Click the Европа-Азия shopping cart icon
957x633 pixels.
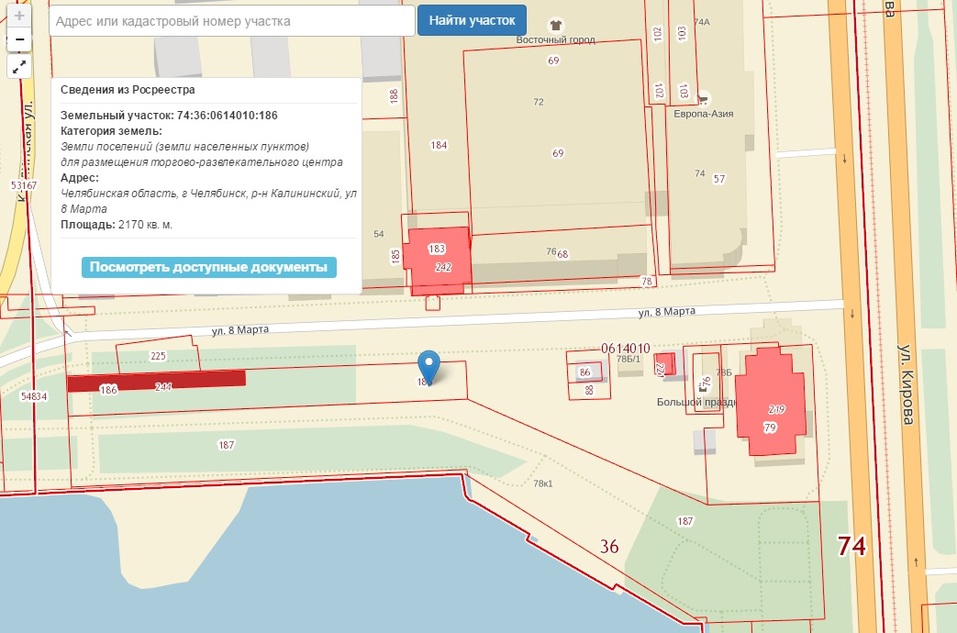(x=703, y=99)
